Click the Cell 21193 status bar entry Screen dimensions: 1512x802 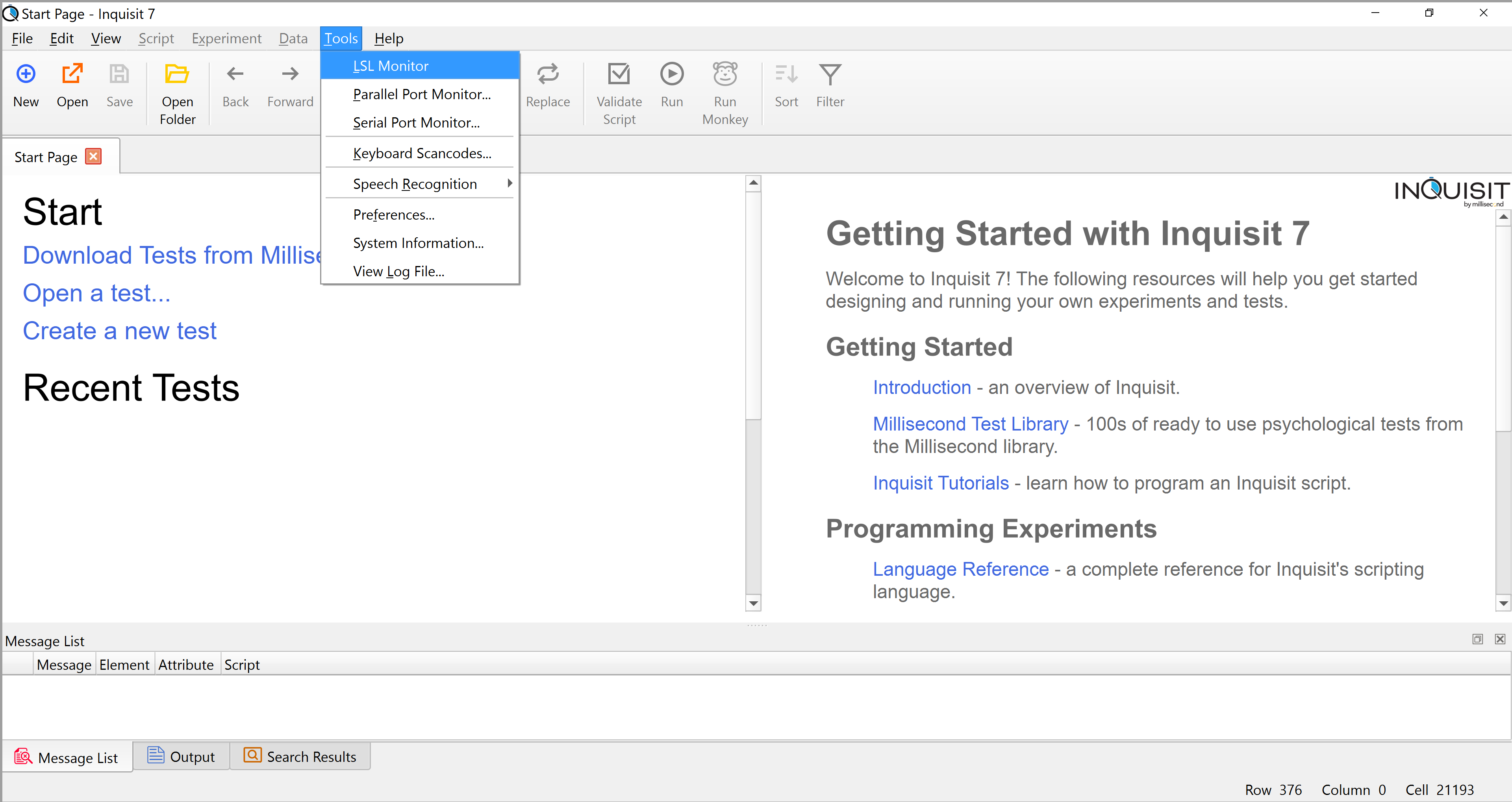click(1439, 790)
